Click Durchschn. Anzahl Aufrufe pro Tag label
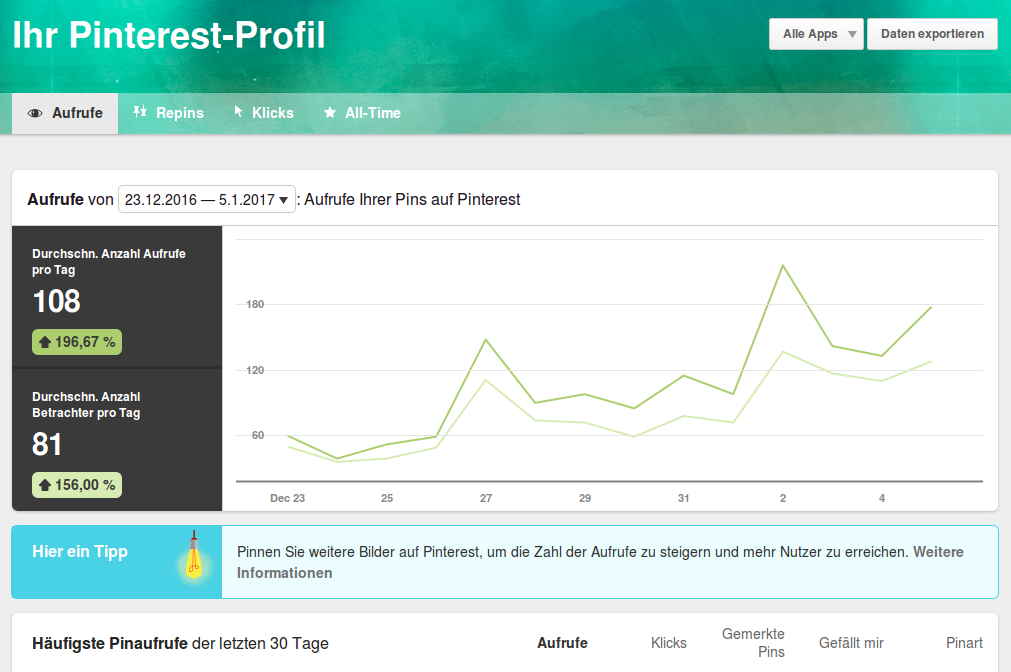 click(109, 262)
